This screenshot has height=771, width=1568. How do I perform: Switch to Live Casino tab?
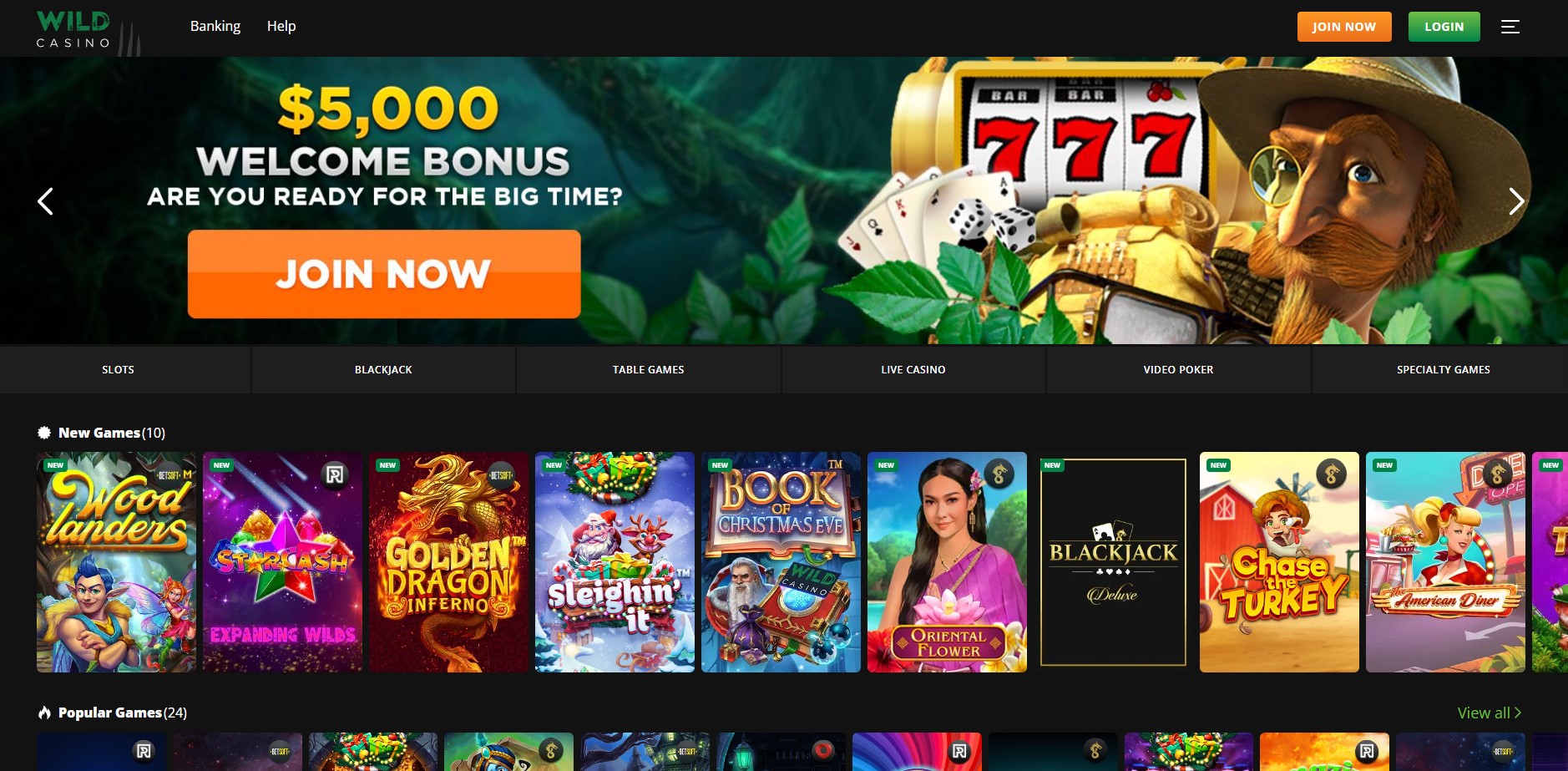(x=913, y=369)
